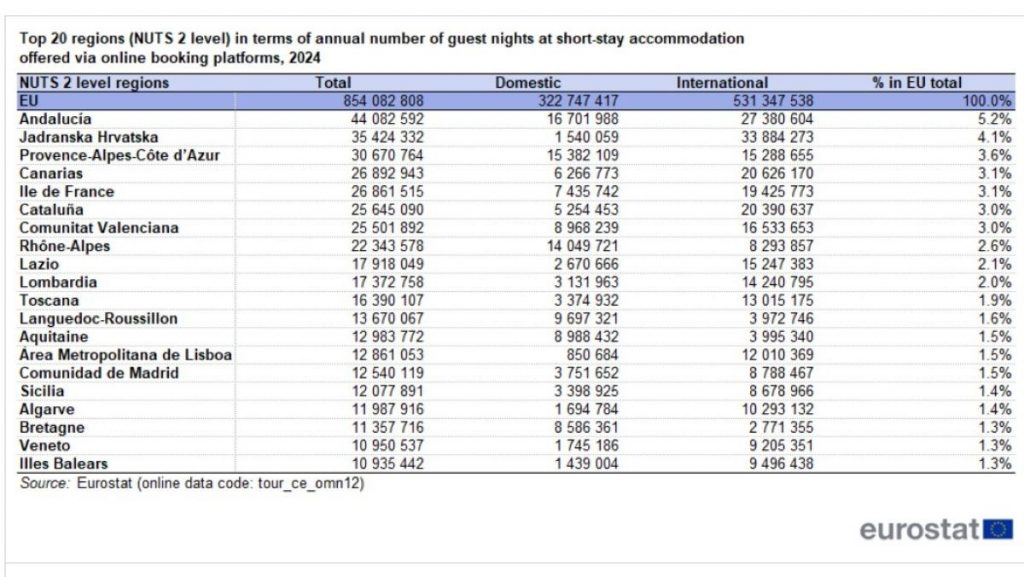Click Veneto total 10 950 537

point(387,446)
